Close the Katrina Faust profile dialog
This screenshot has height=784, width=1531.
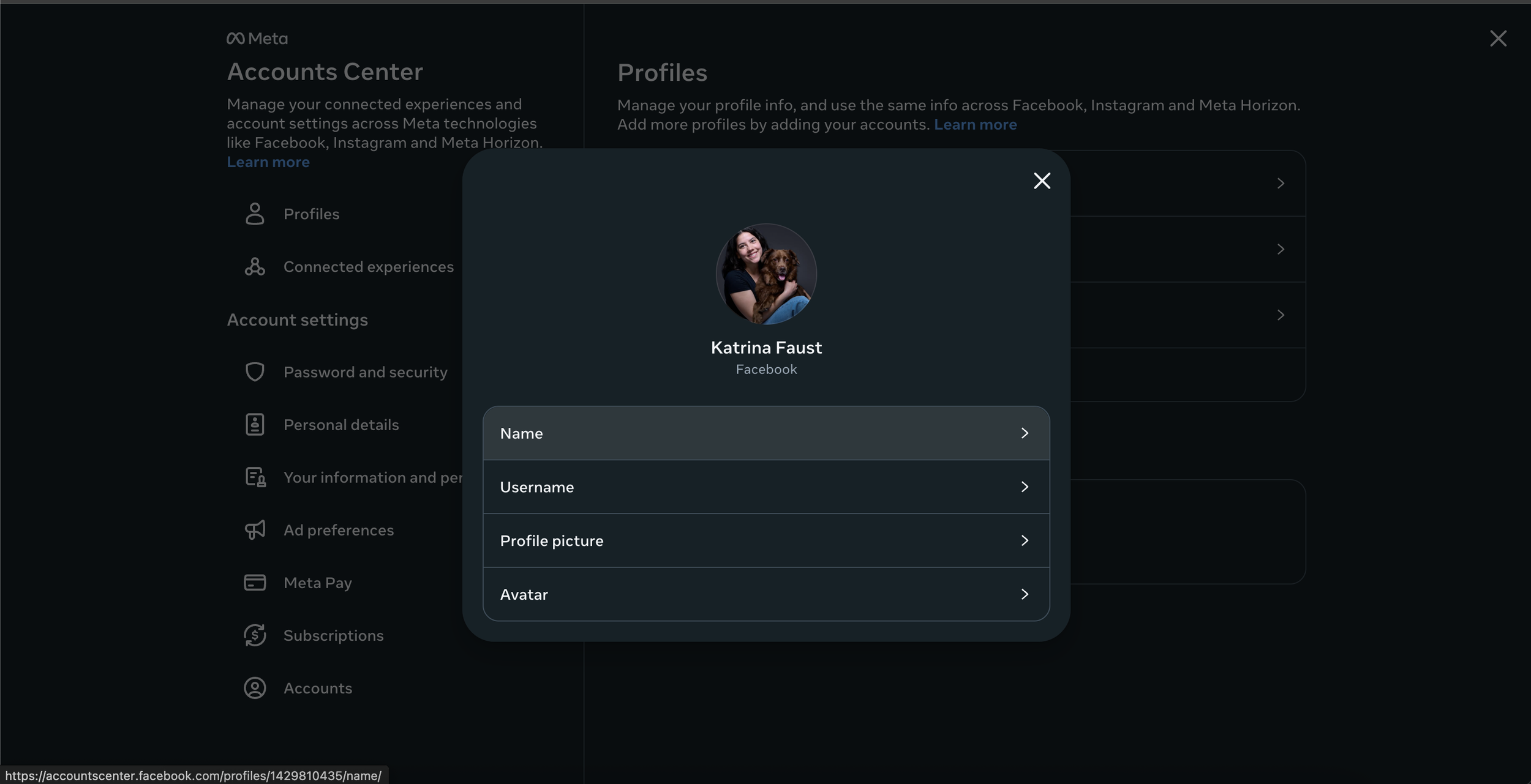click(x=1042, y=181)
